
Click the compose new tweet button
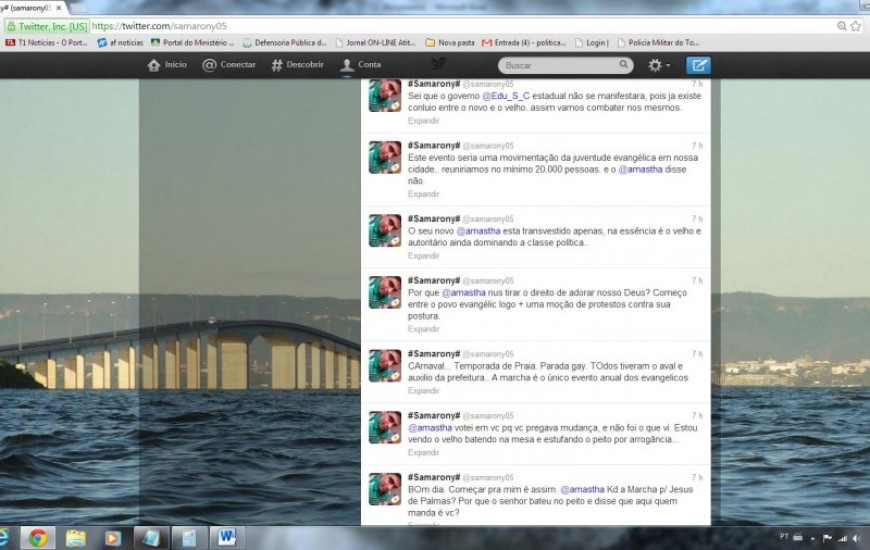pyautogui.click(x=698, y=65)
